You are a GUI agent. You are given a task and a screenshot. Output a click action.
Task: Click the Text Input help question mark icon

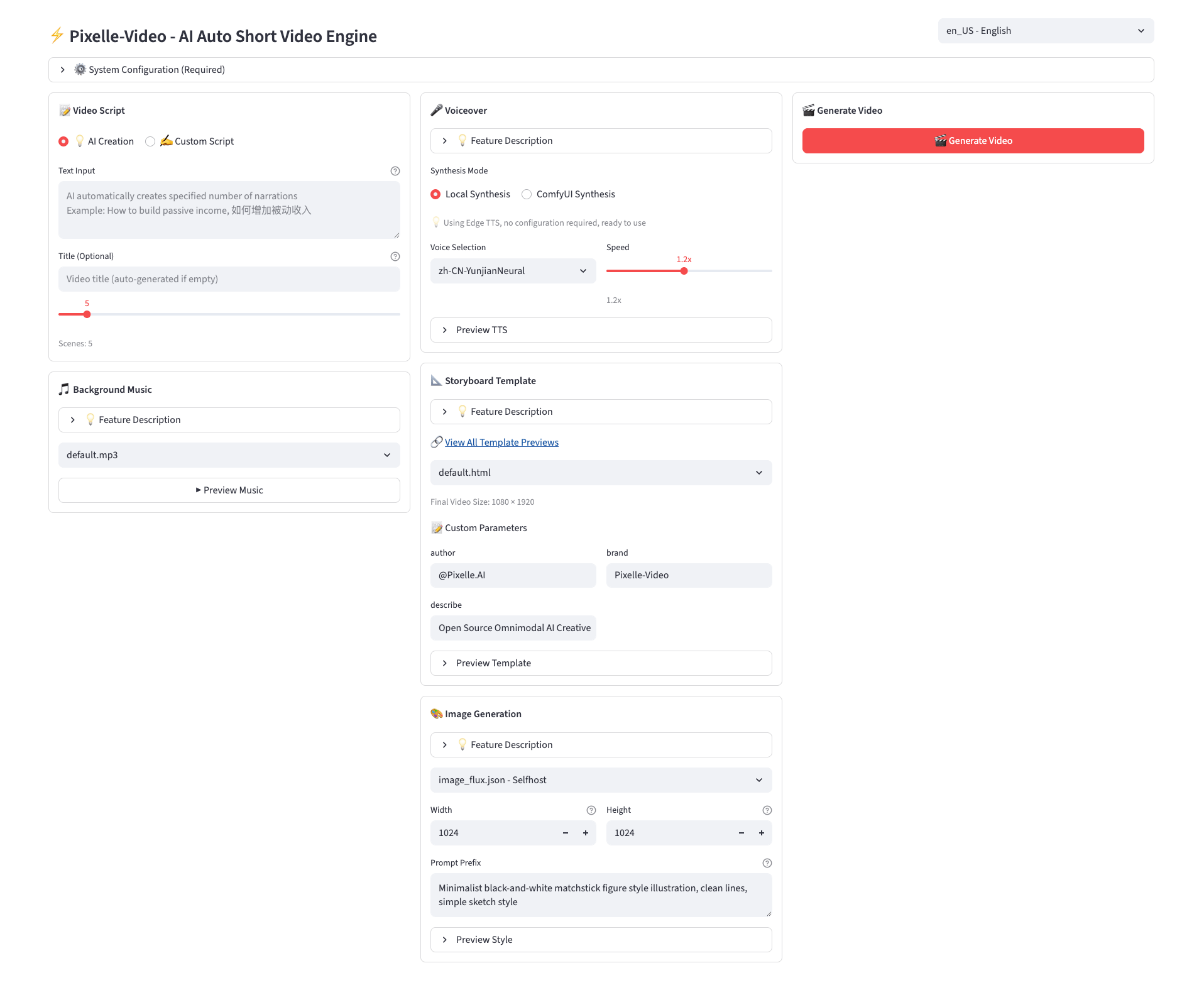[x=395, y=170]
